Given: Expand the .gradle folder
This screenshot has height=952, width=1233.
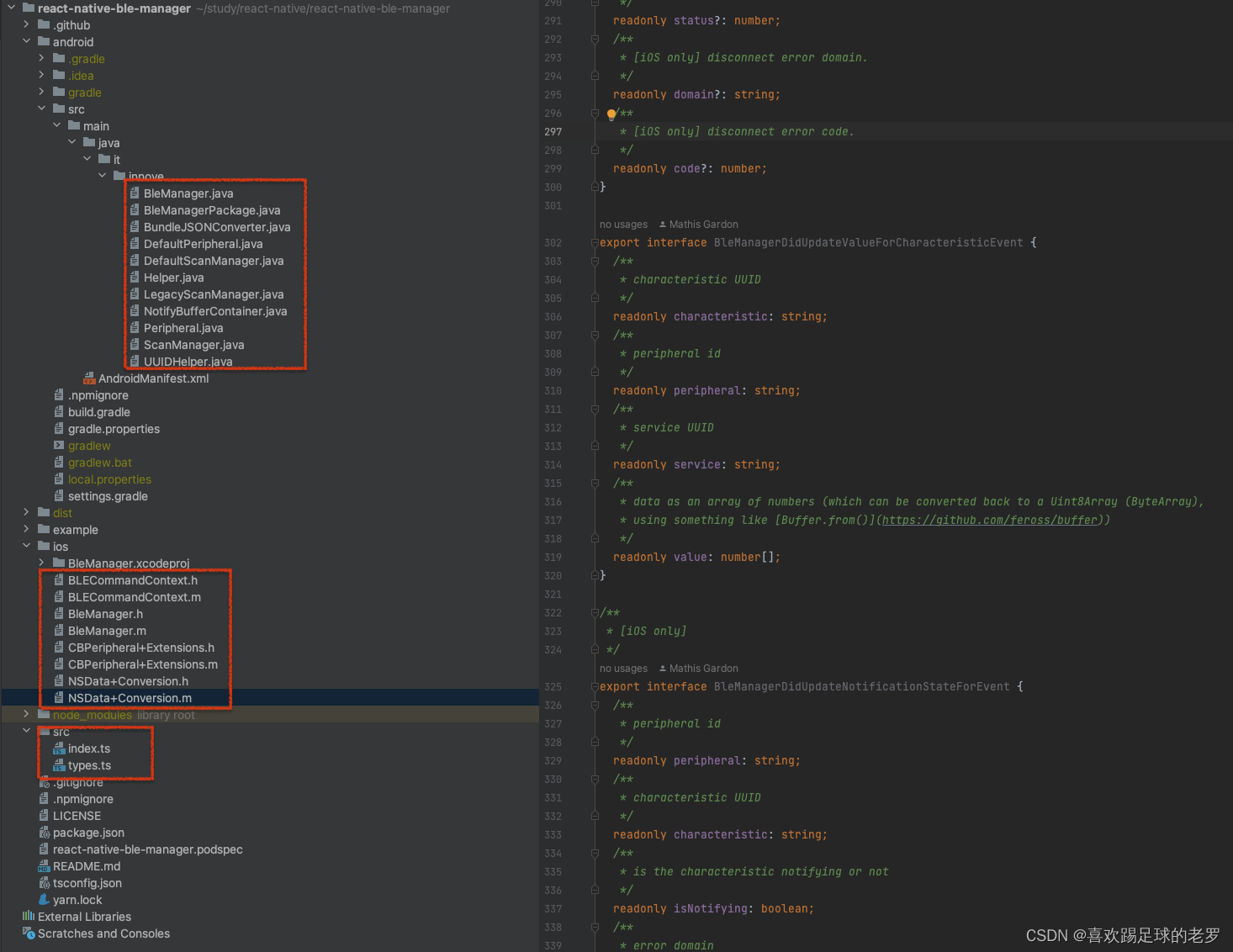Looking at the screenshot, I should point(41,59).
